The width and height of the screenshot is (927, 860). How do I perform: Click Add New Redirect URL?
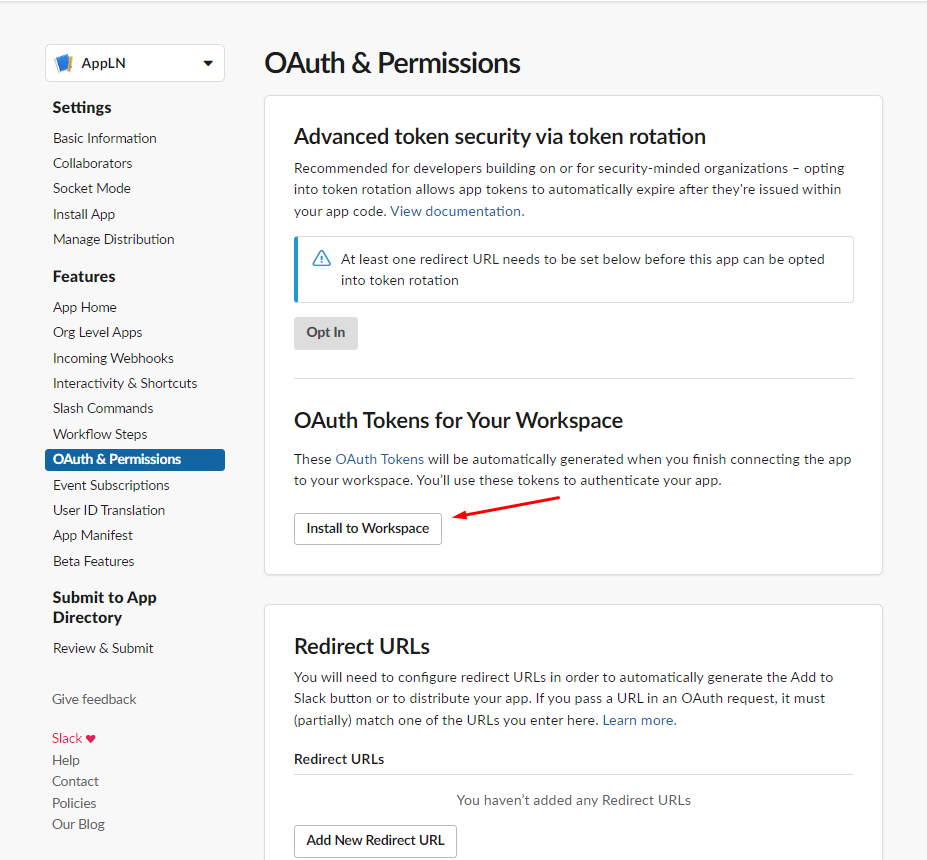(x=374, y=841)
